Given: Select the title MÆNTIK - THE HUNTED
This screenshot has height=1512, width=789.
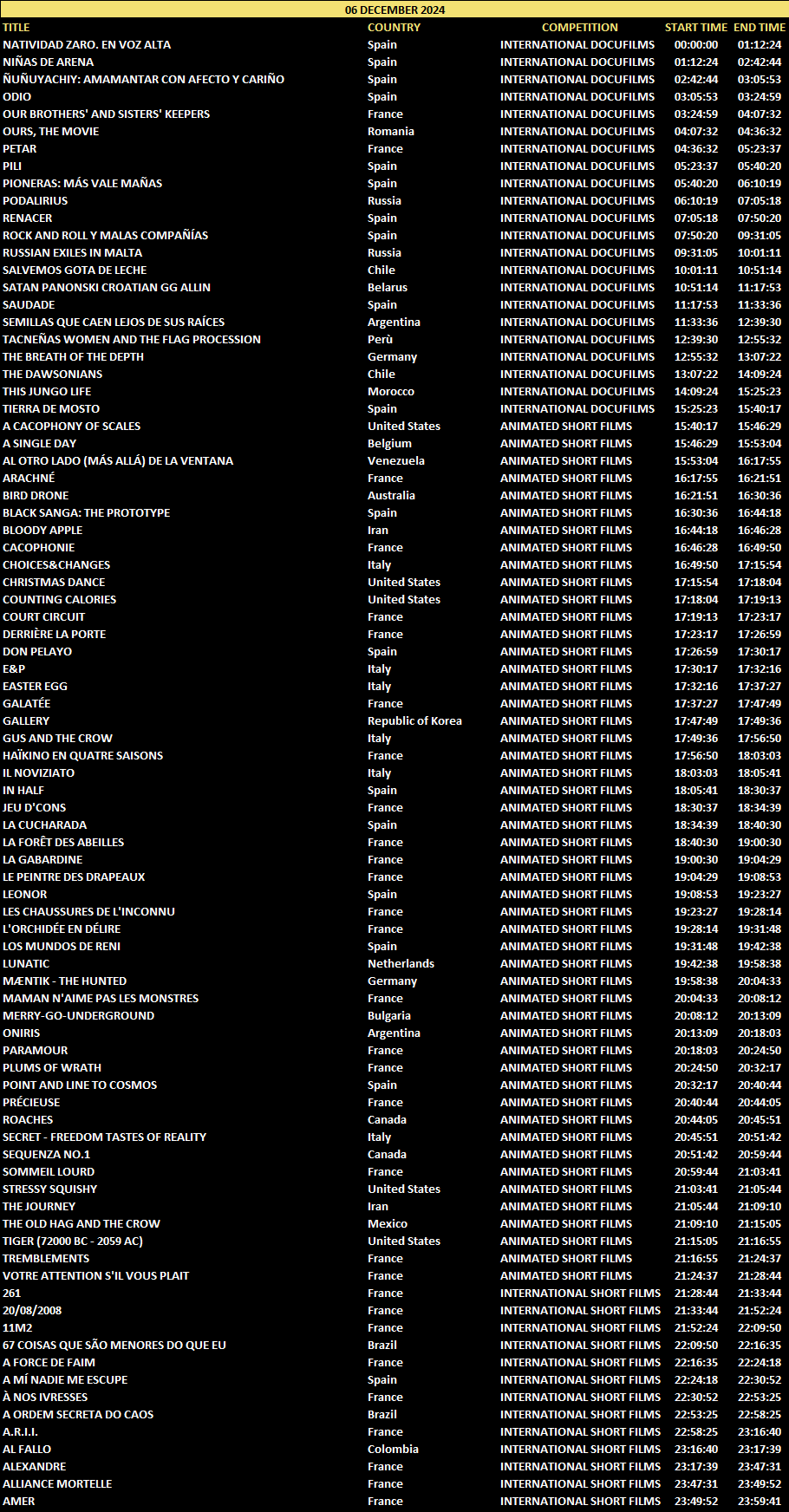Looking at the screenshot, I should click(64, 981).
